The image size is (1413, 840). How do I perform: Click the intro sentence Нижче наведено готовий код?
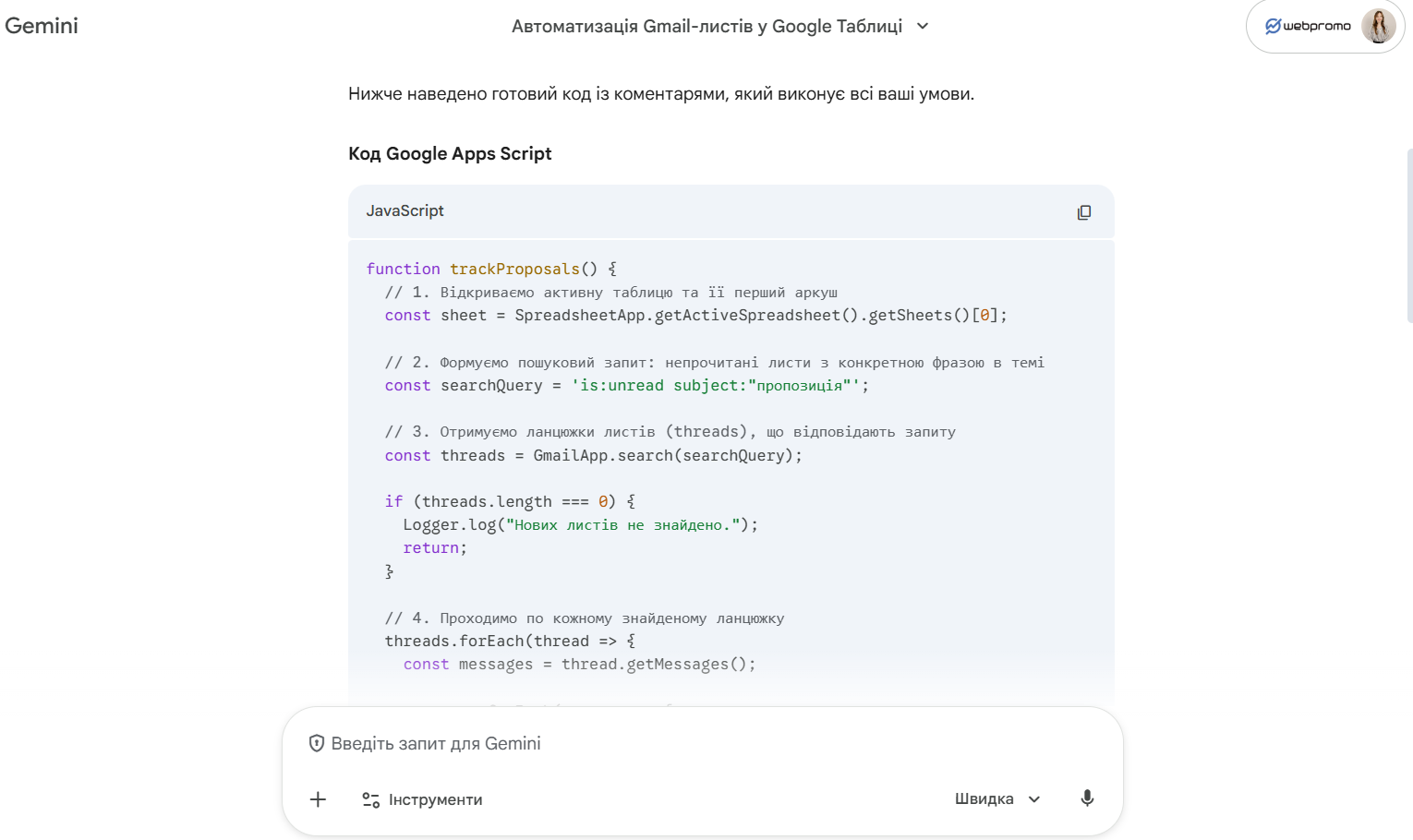coord(661,94)
